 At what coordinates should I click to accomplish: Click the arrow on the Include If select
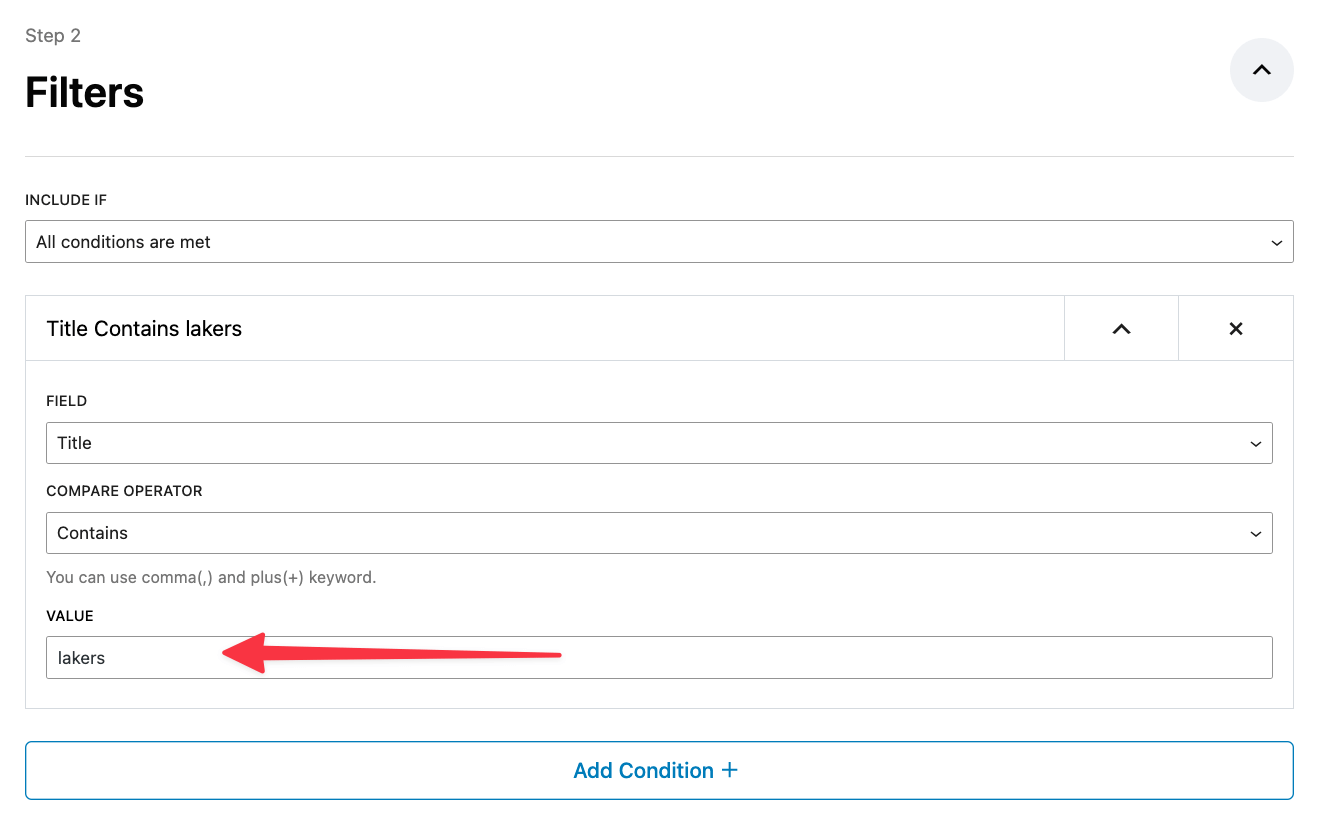pyautogui.click(x=1276, y=243)
